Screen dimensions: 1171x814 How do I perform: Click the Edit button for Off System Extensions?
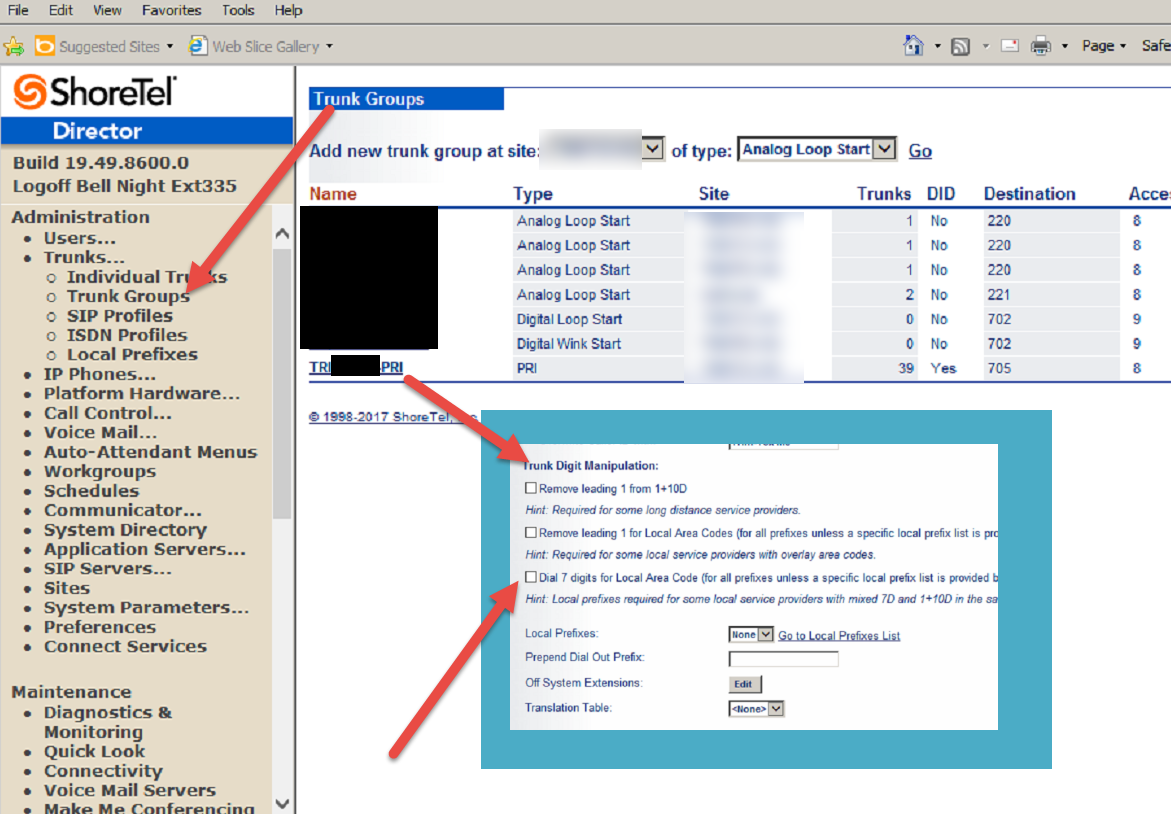[745, 683]
